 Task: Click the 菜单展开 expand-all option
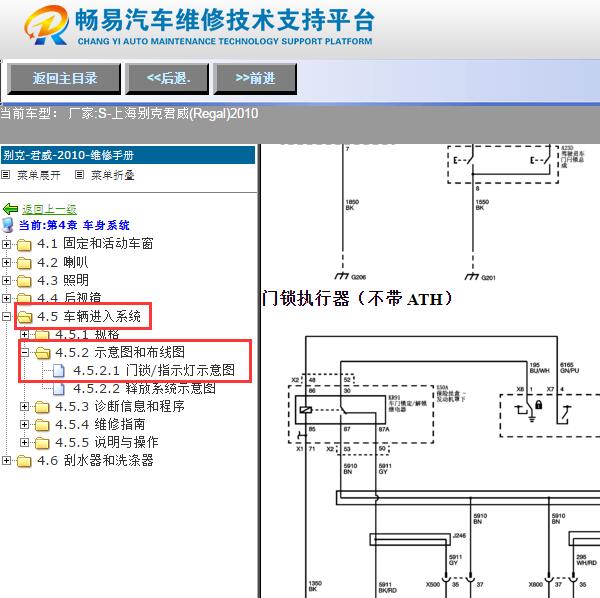pyautogui.click(x=39, y=175)
